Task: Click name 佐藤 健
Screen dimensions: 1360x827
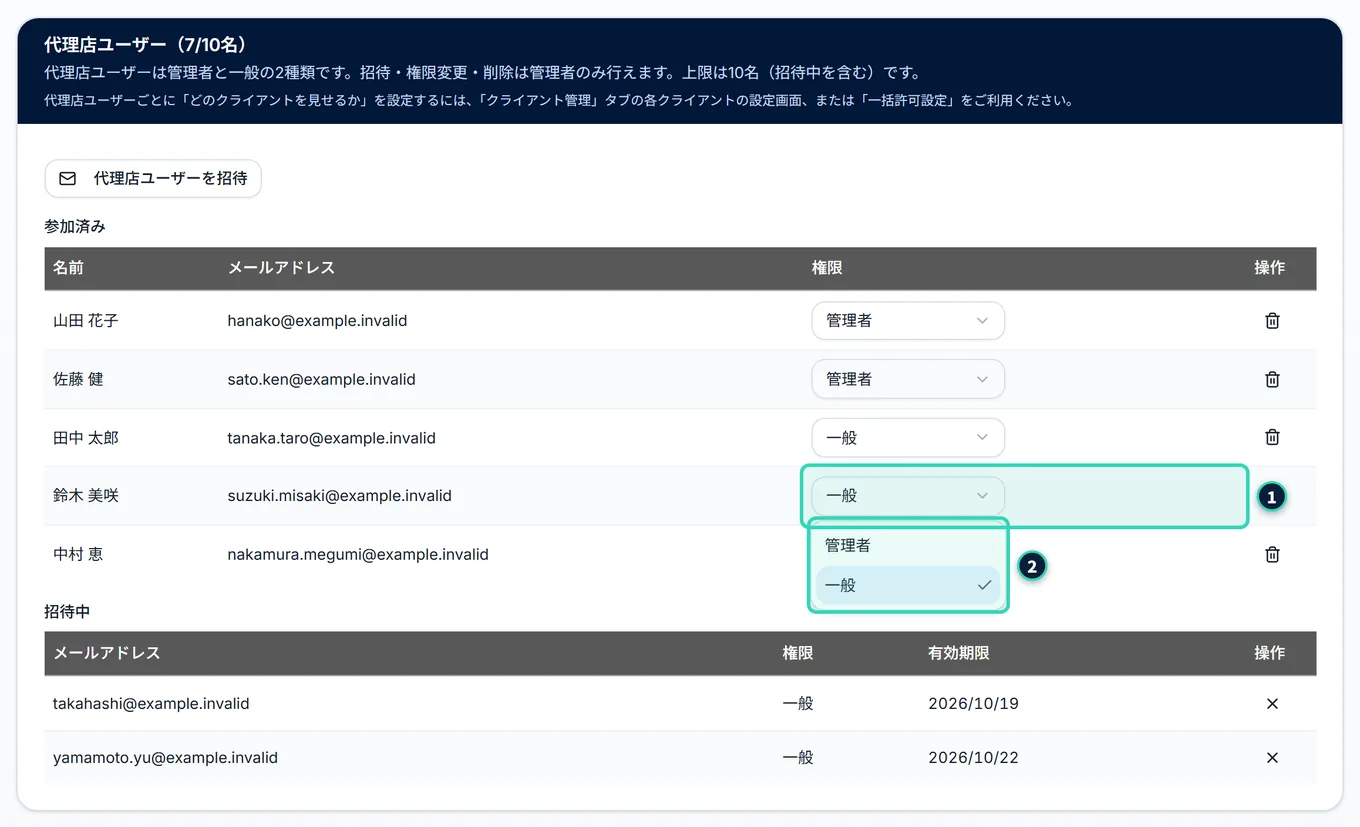Action: click(x=78, y=379)
